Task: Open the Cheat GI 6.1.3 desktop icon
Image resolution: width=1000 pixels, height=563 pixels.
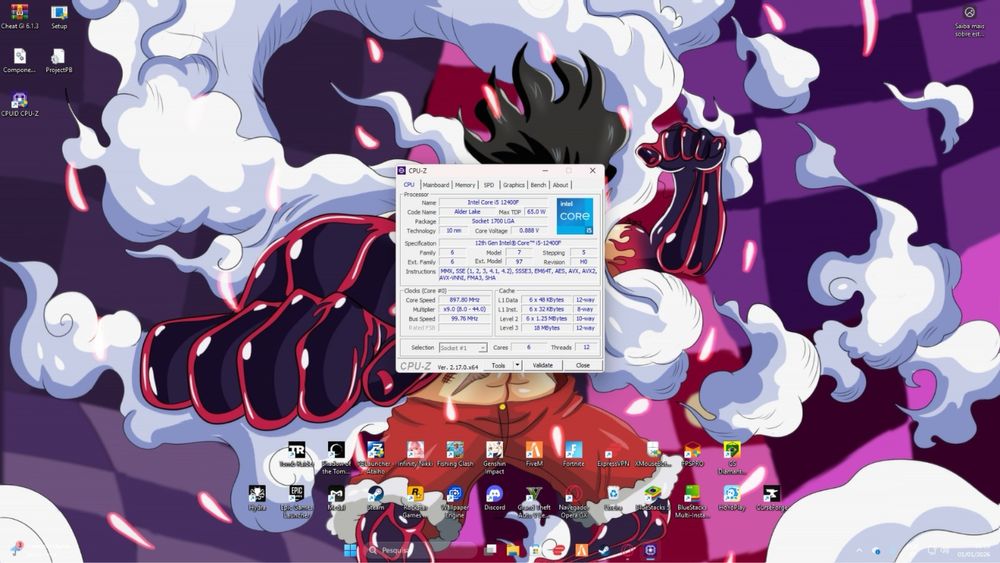Action: click(19, 17)
